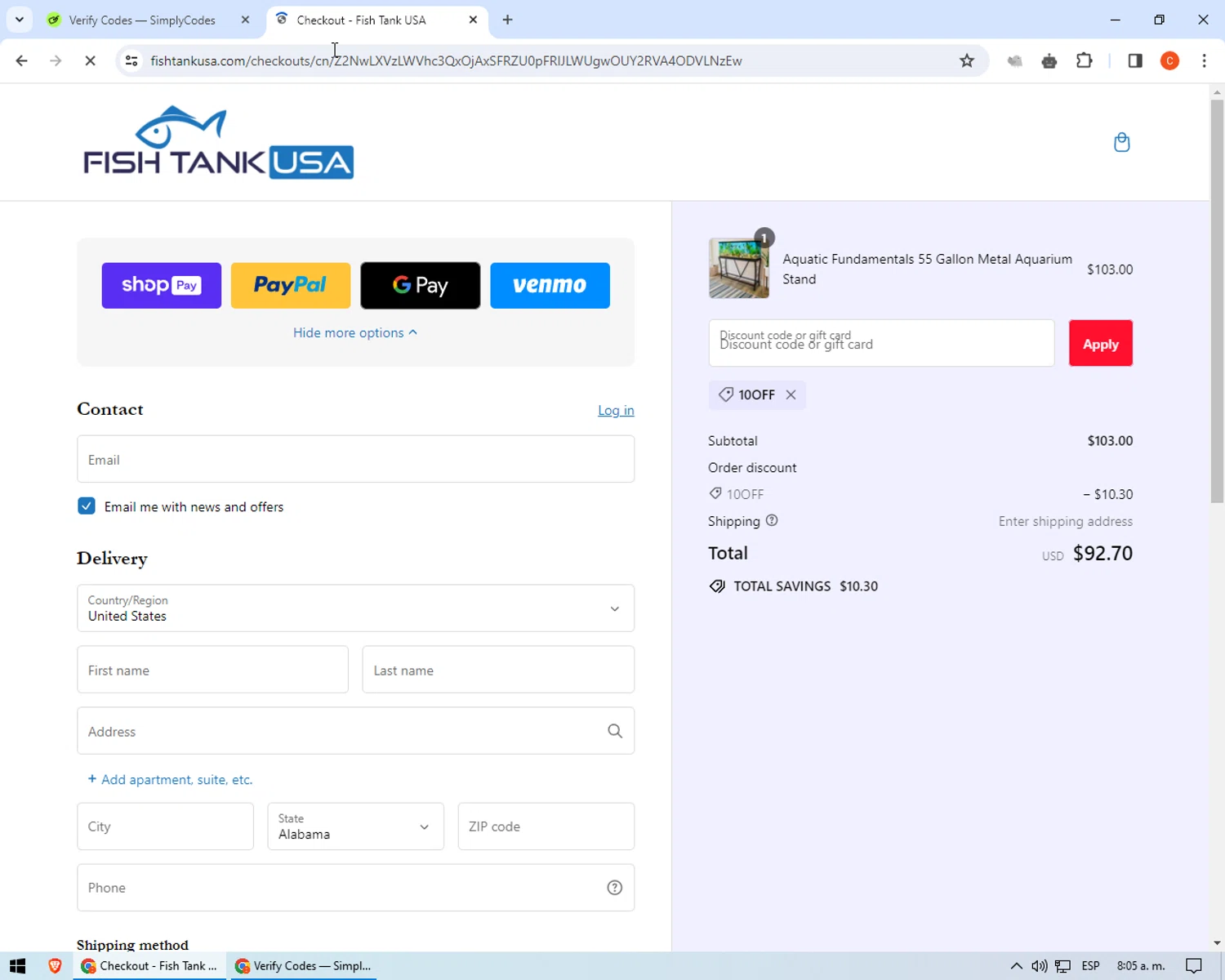This screenshot has width=1225, height=980.
Task: Click the First name field
Action: pyautogui.click(x=212, y=670)
